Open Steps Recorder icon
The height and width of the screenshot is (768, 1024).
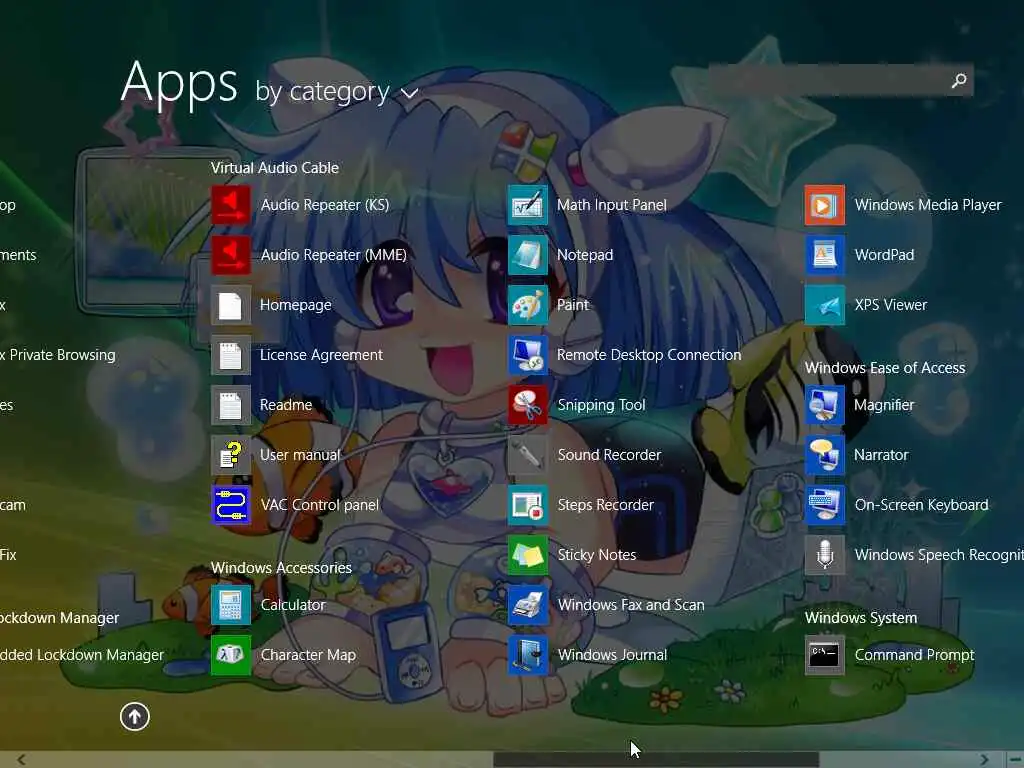[528, 505]
